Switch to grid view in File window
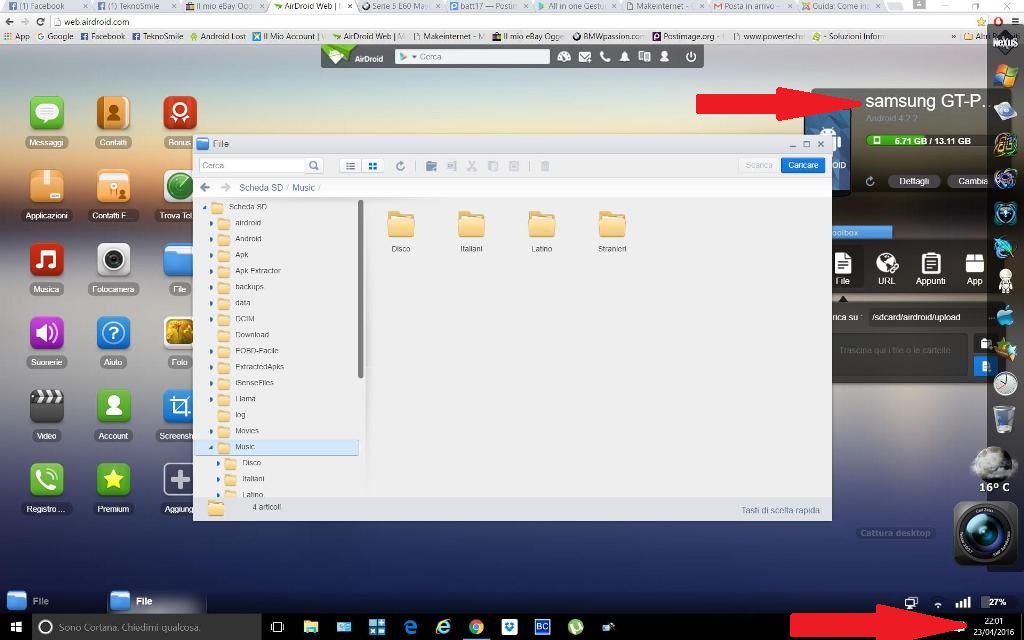Viewport: 1024px width, 640px height. pos(372,166)
